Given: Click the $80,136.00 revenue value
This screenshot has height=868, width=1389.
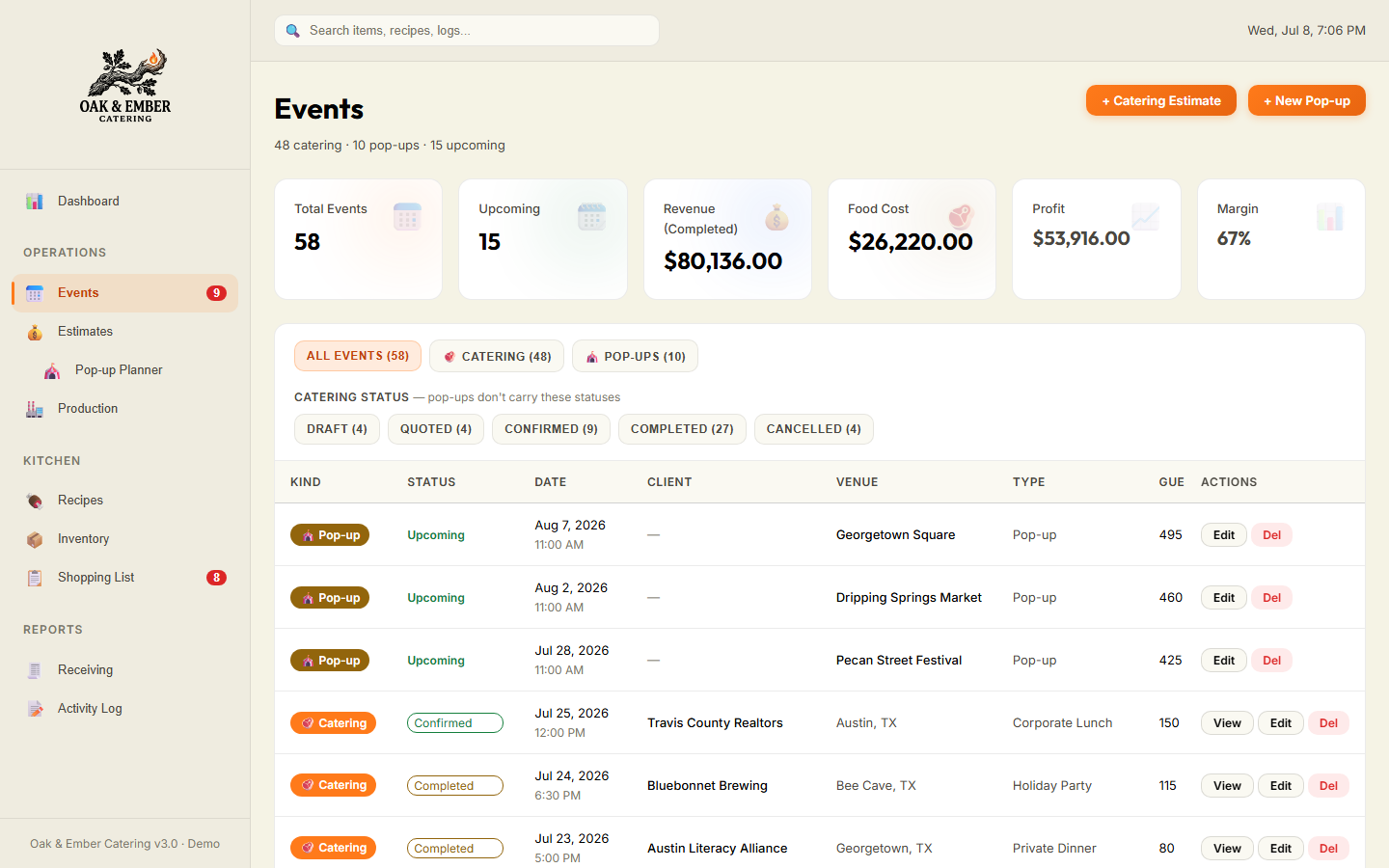Looking at the screenshot, I should click(x=723, y=261).
